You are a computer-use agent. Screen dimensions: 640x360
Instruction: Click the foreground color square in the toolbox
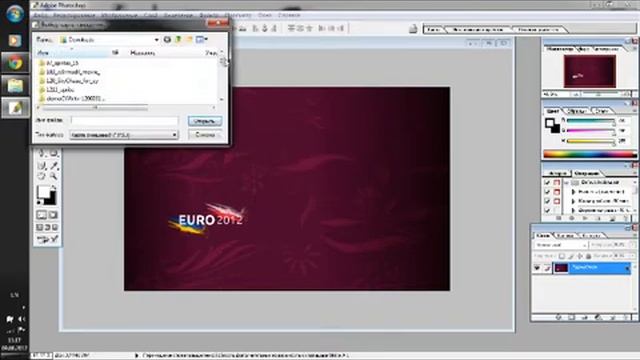43,192
